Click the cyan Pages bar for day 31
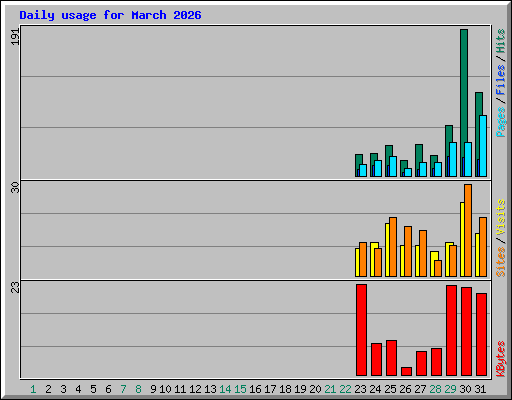Viewport: 512px width, 400px height. tap(483, 146)
